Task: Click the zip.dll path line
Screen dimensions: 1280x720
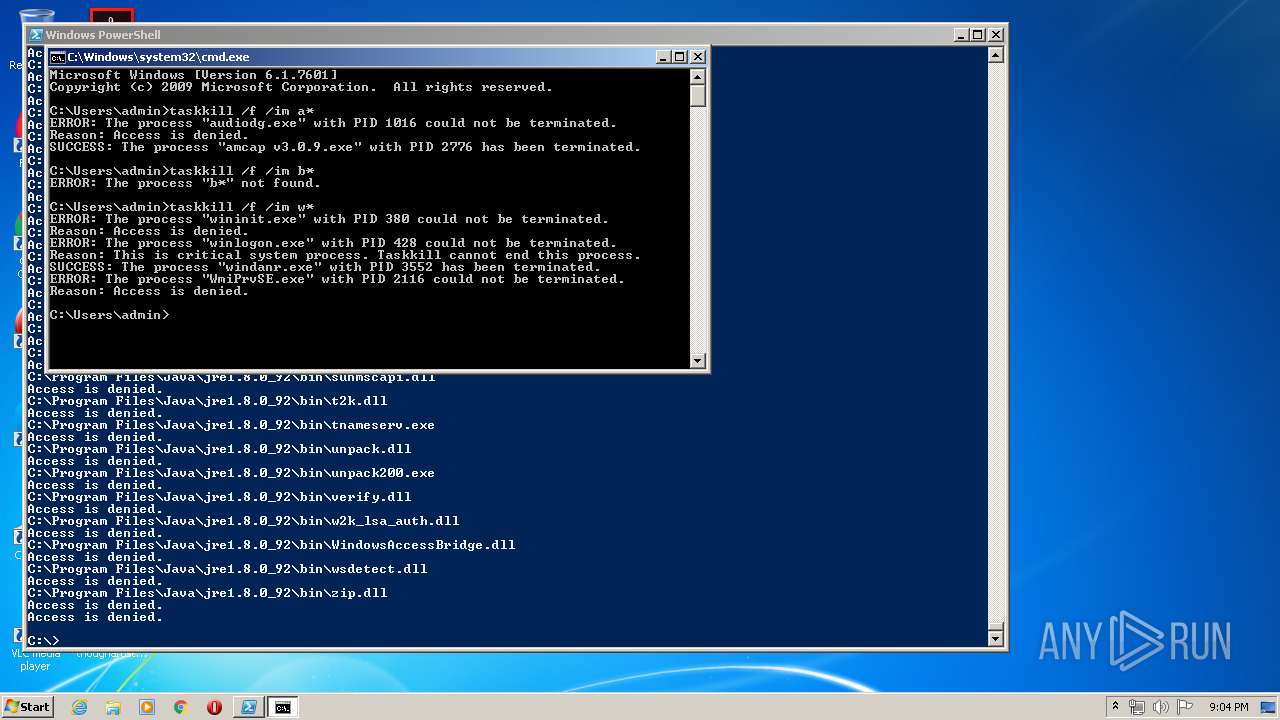Action: [x=207, y=593]
